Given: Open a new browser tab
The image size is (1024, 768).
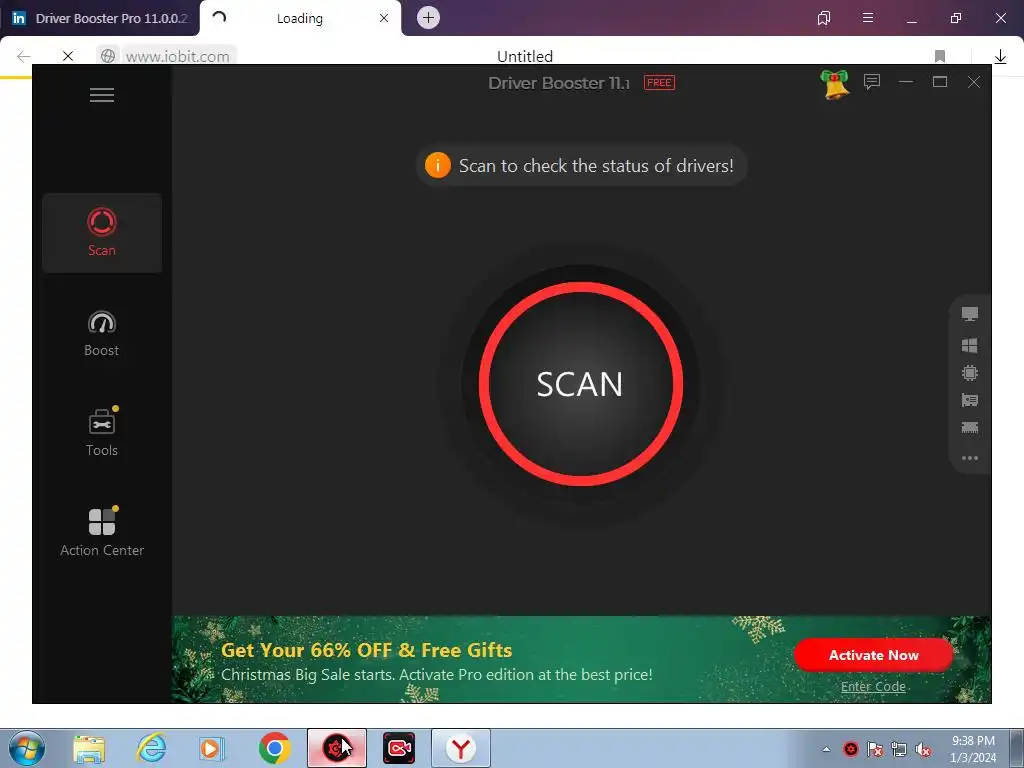Looking at the screenshot, I should (x=428, y=18).
